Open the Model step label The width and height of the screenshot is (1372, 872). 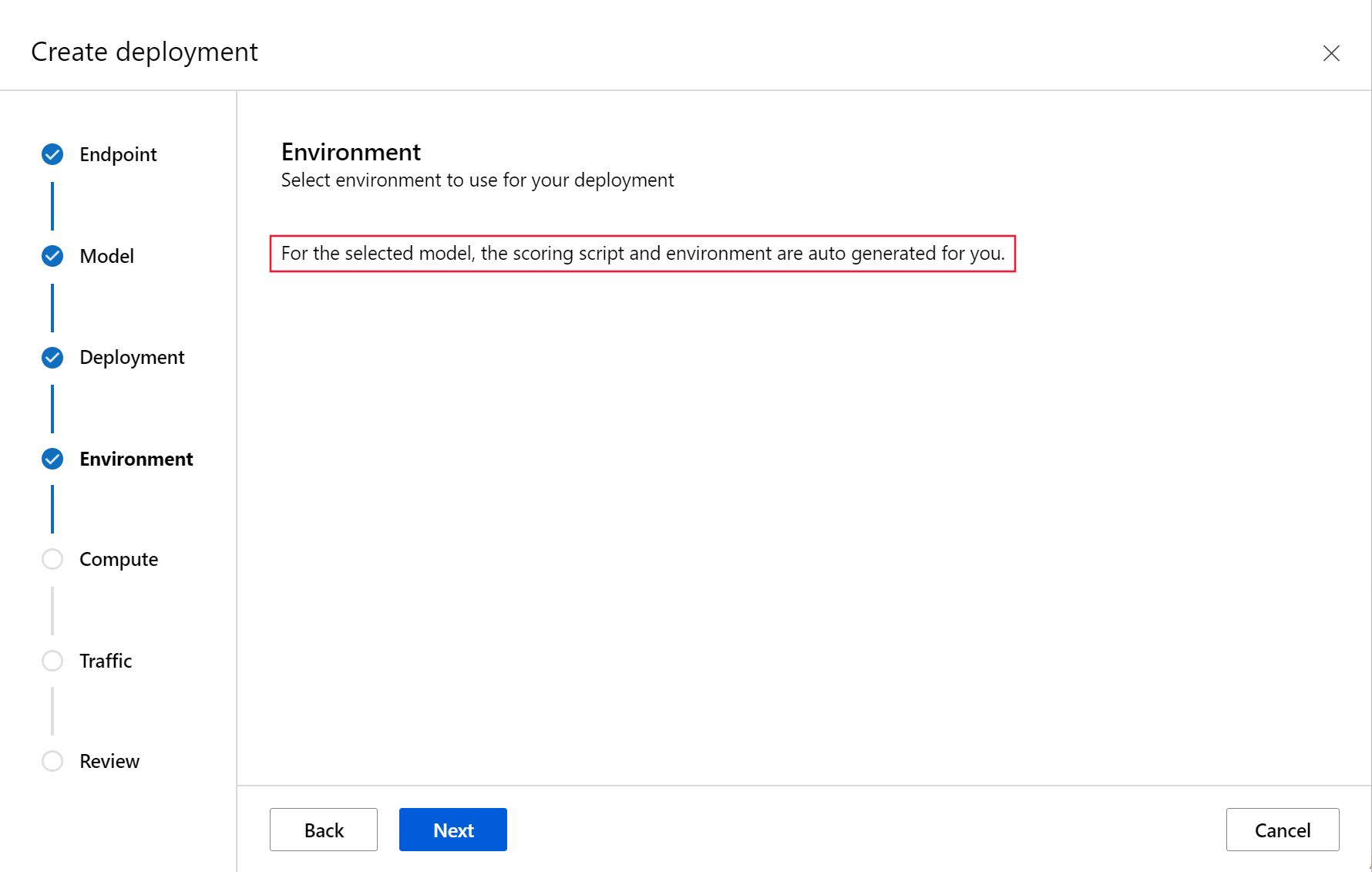106,256
